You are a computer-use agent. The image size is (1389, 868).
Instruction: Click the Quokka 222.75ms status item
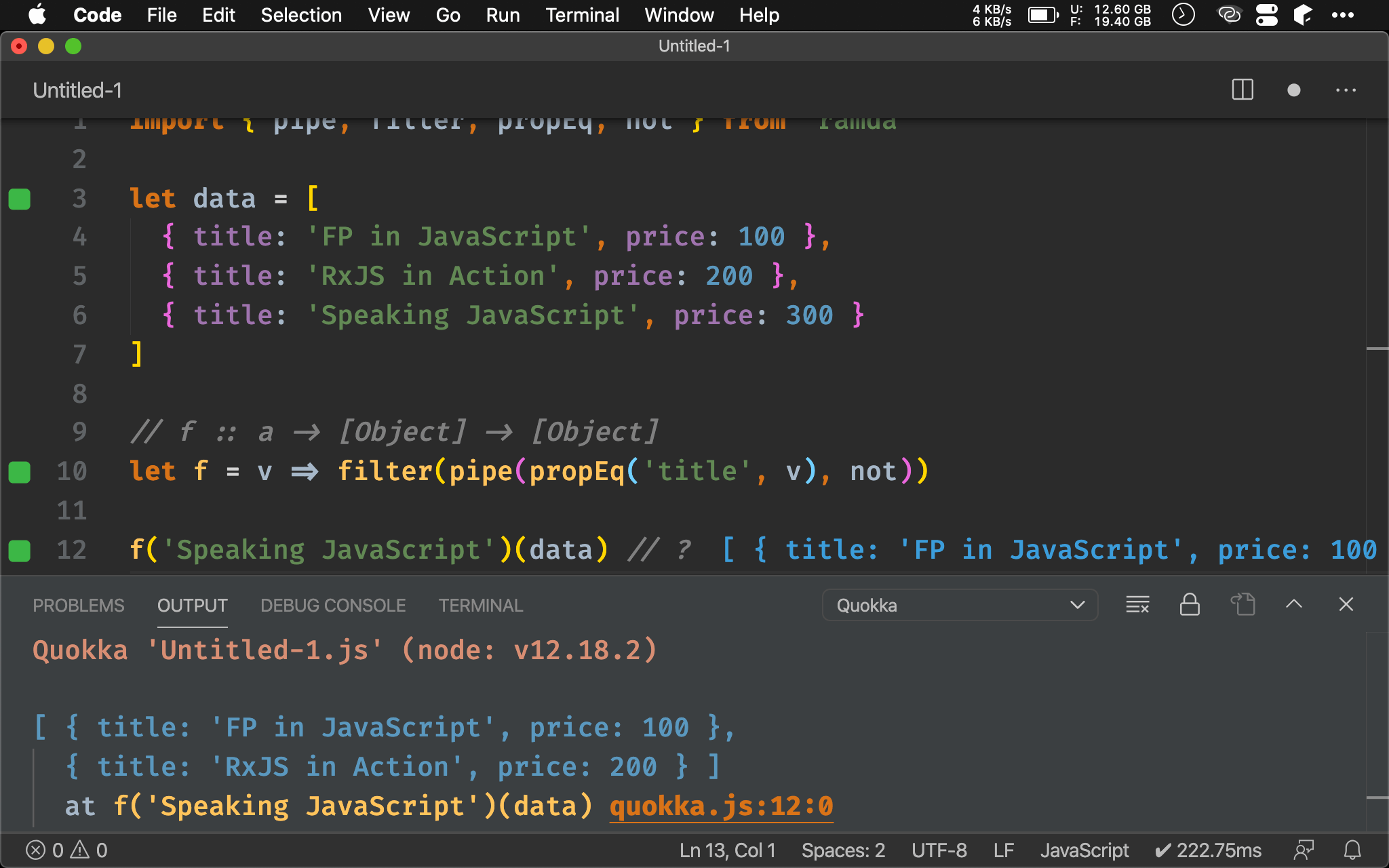[x=1208, y=850]
